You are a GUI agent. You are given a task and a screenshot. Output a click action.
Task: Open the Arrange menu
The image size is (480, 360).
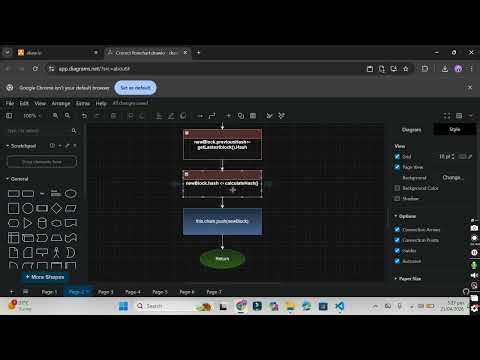pyautogui.click(x=61, y=103)
